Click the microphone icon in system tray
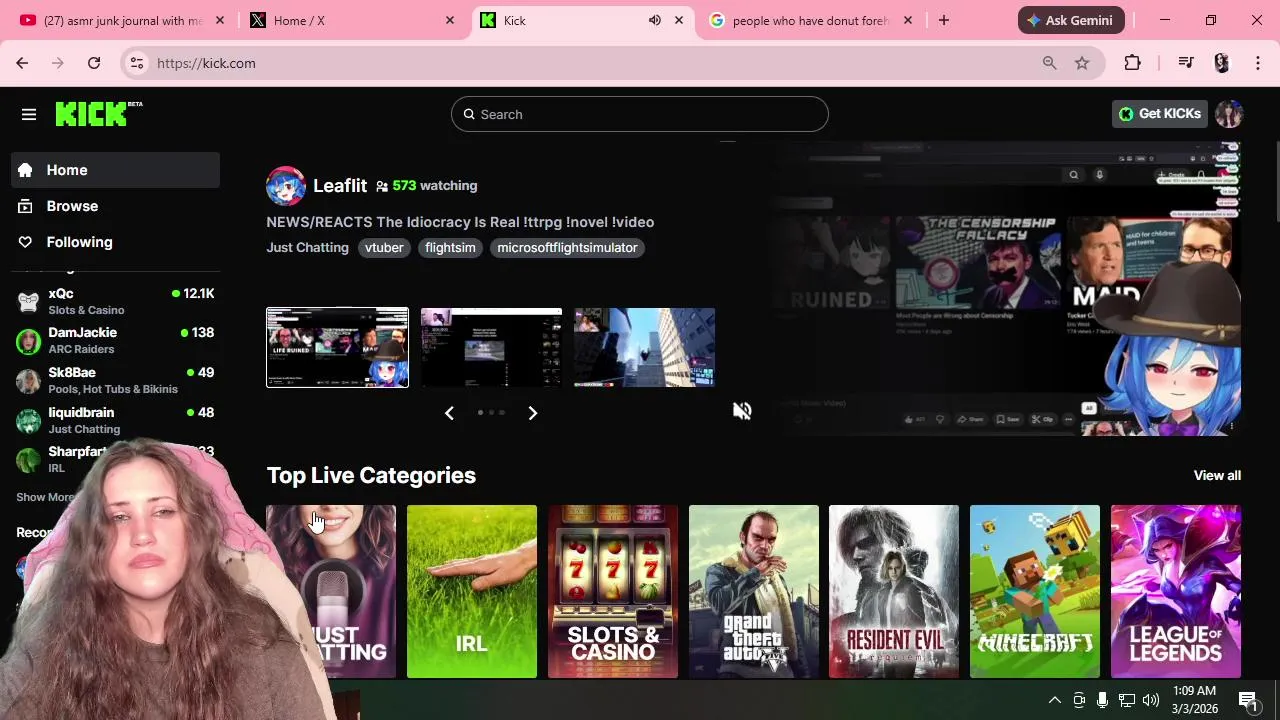The width and height of the screenshot is (1280, 720). click(1102, 700)
